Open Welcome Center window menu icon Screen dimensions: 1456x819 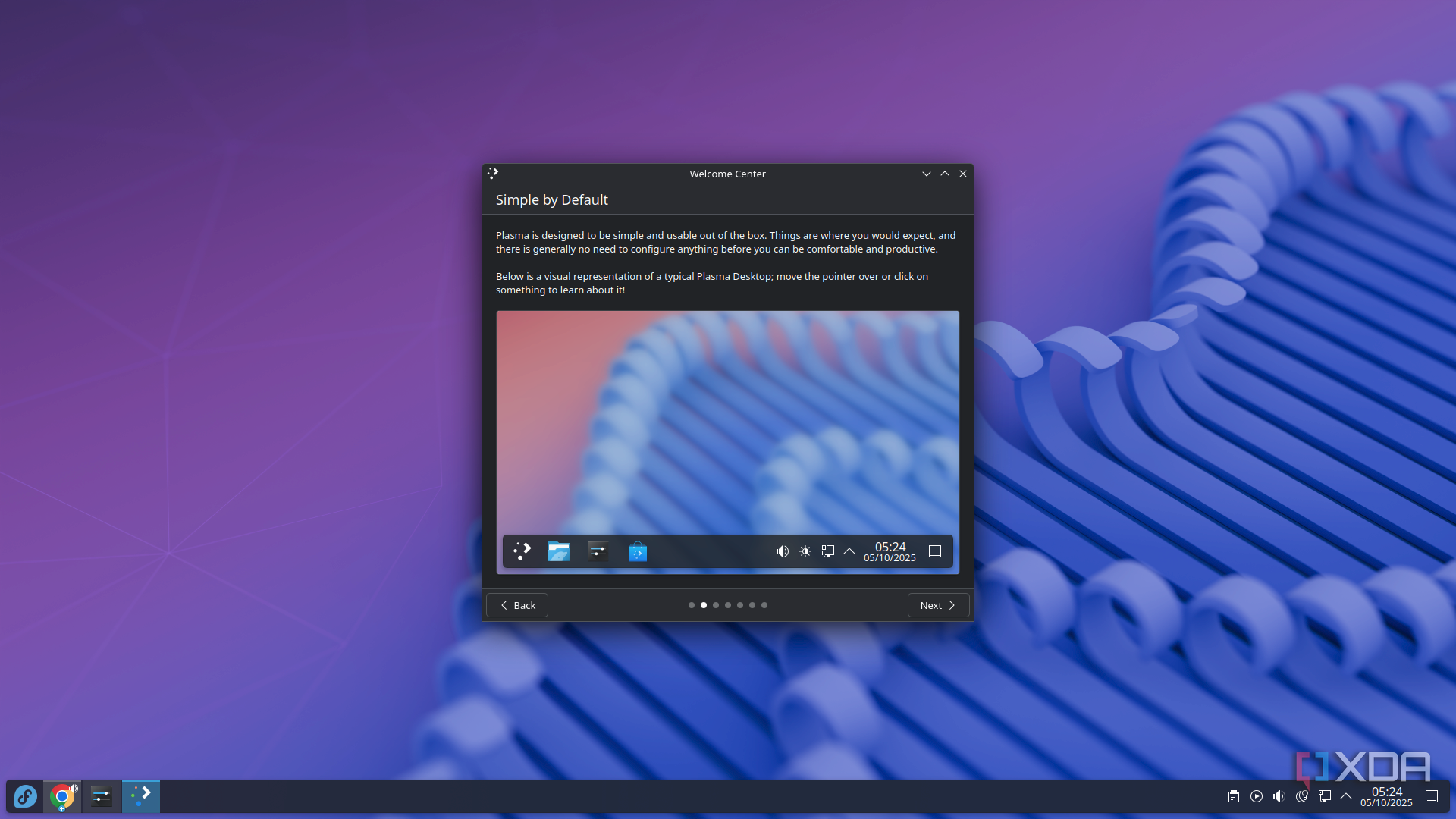click(x=493, y=174)
